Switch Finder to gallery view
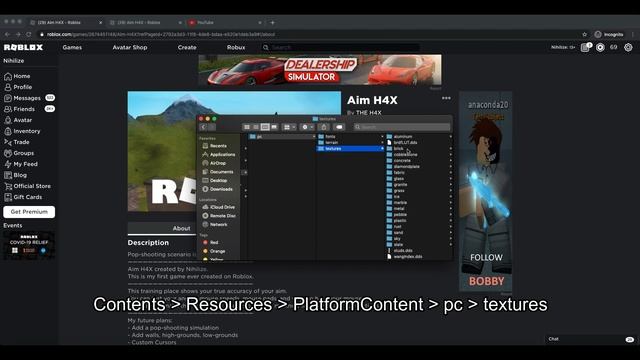The height and width of the screenshot is (360, 640). (274, 127)
